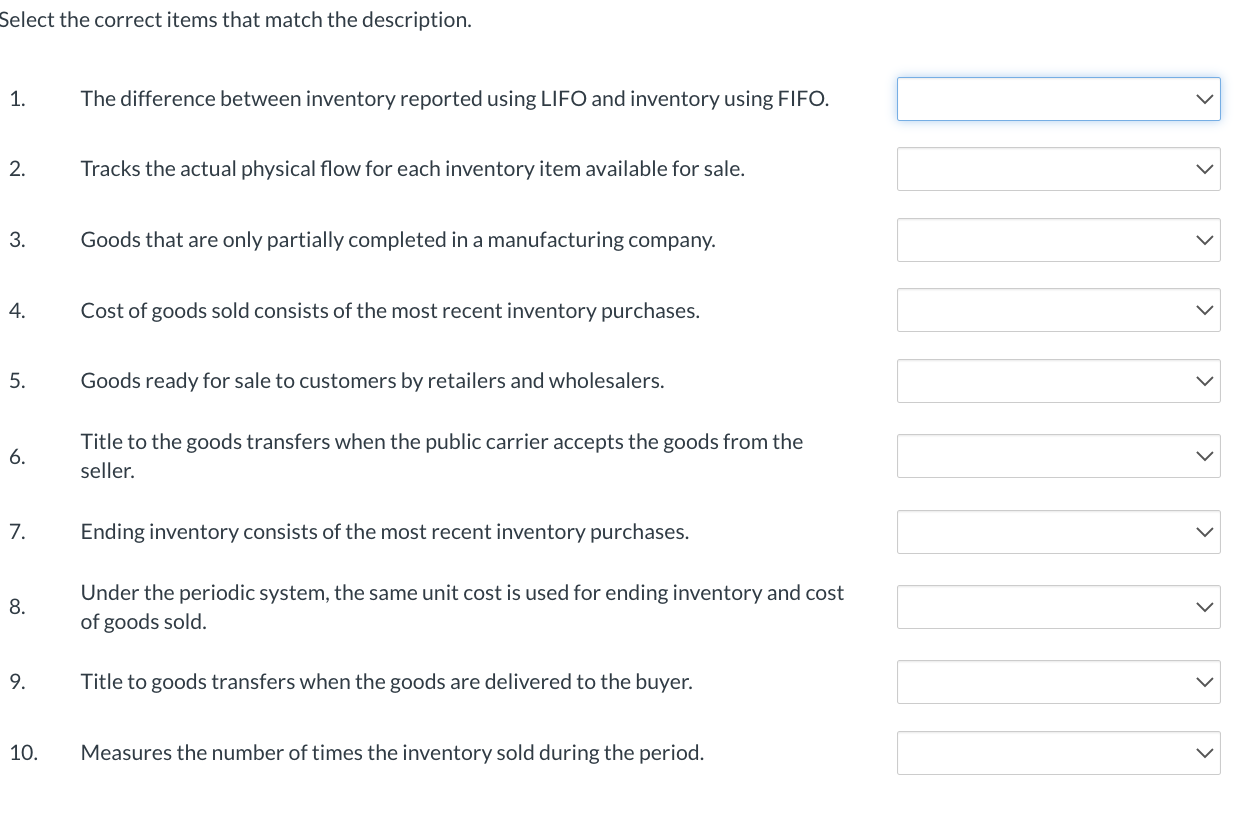This screenshot has height=818, width=1242.
Task: Click the chevron icon beside question 7's answer box
Action: pyautogui.click(x=1204, y=531)
